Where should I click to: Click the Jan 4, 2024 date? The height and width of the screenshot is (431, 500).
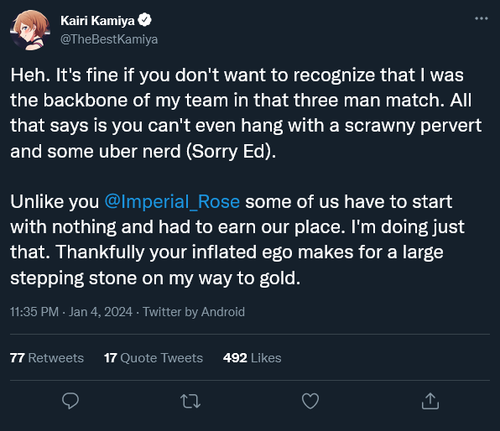click(x=101, y=312)
